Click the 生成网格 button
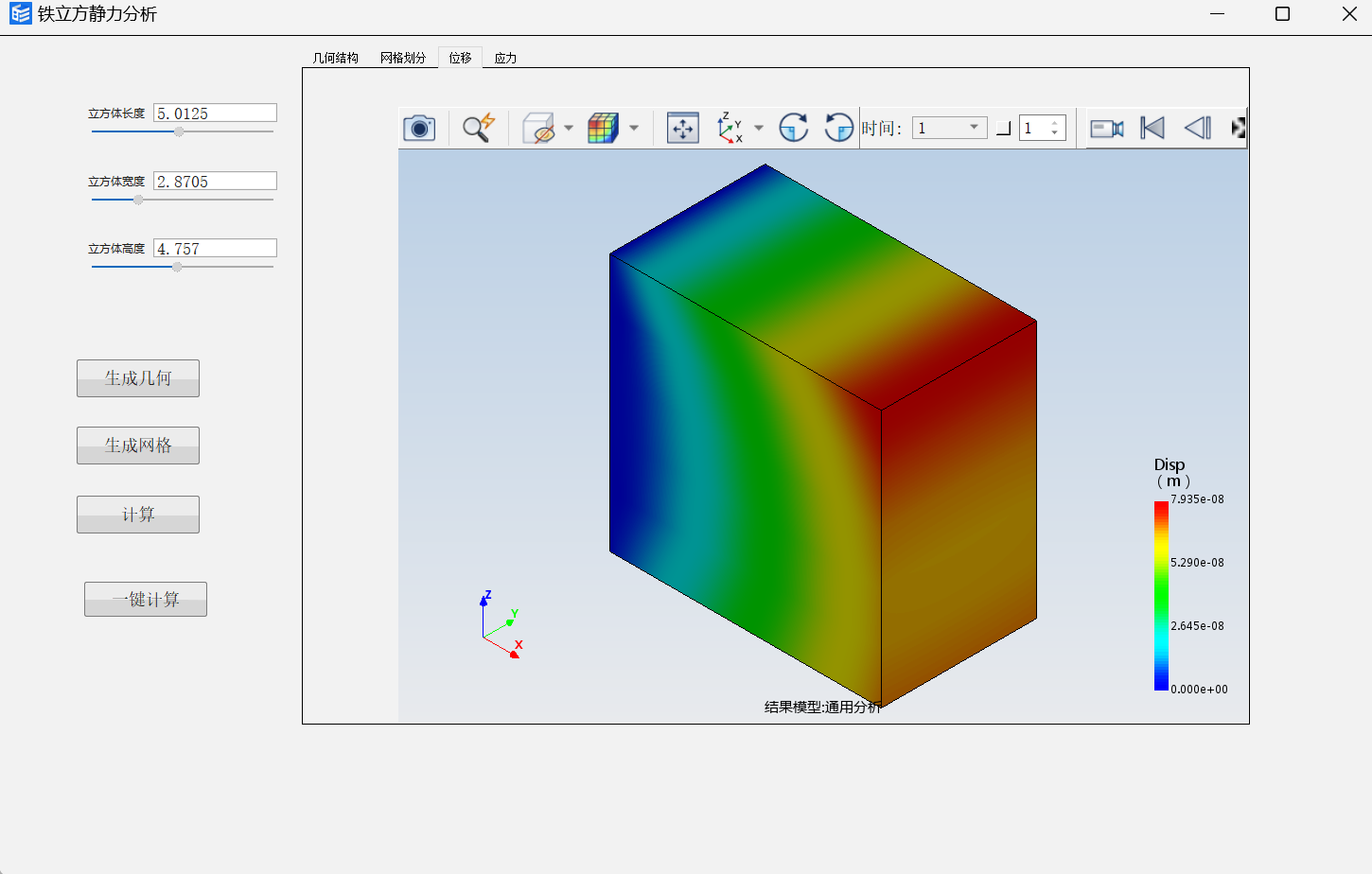 pyautogui.click(x=138, y=446)
